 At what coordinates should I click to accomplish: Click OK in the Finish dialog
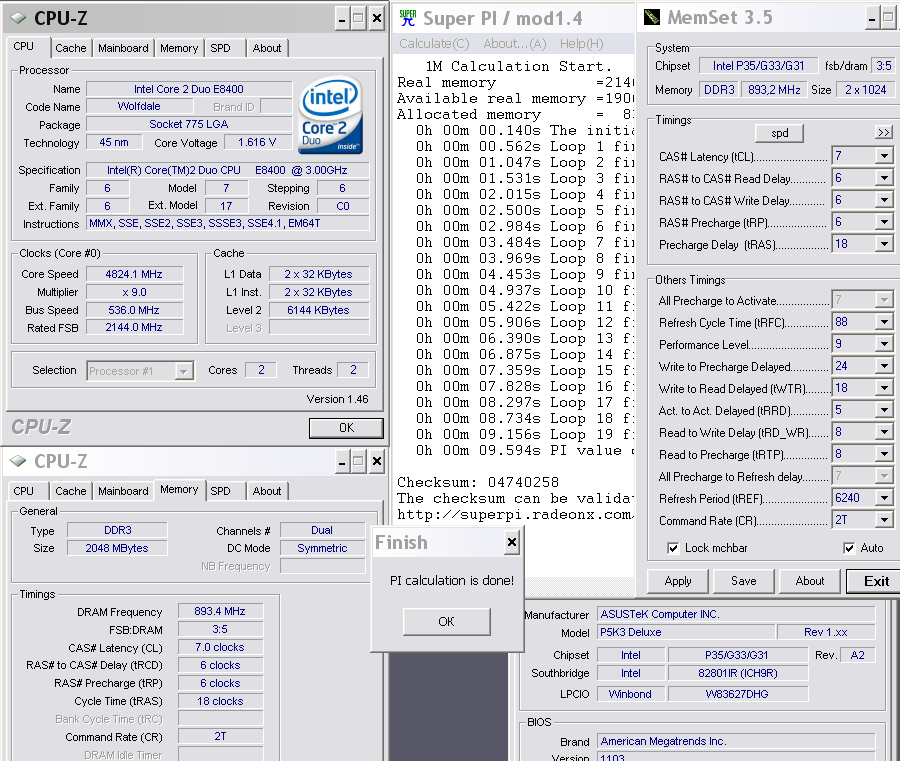click(447, 622)
